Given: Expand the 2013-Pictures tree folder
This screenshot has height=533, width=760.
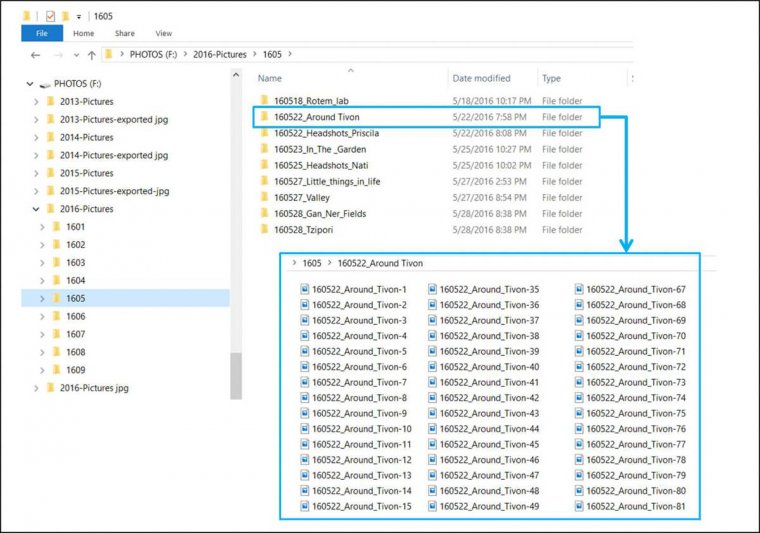Looking at the screenshot, I should click(x=36, y=102).
